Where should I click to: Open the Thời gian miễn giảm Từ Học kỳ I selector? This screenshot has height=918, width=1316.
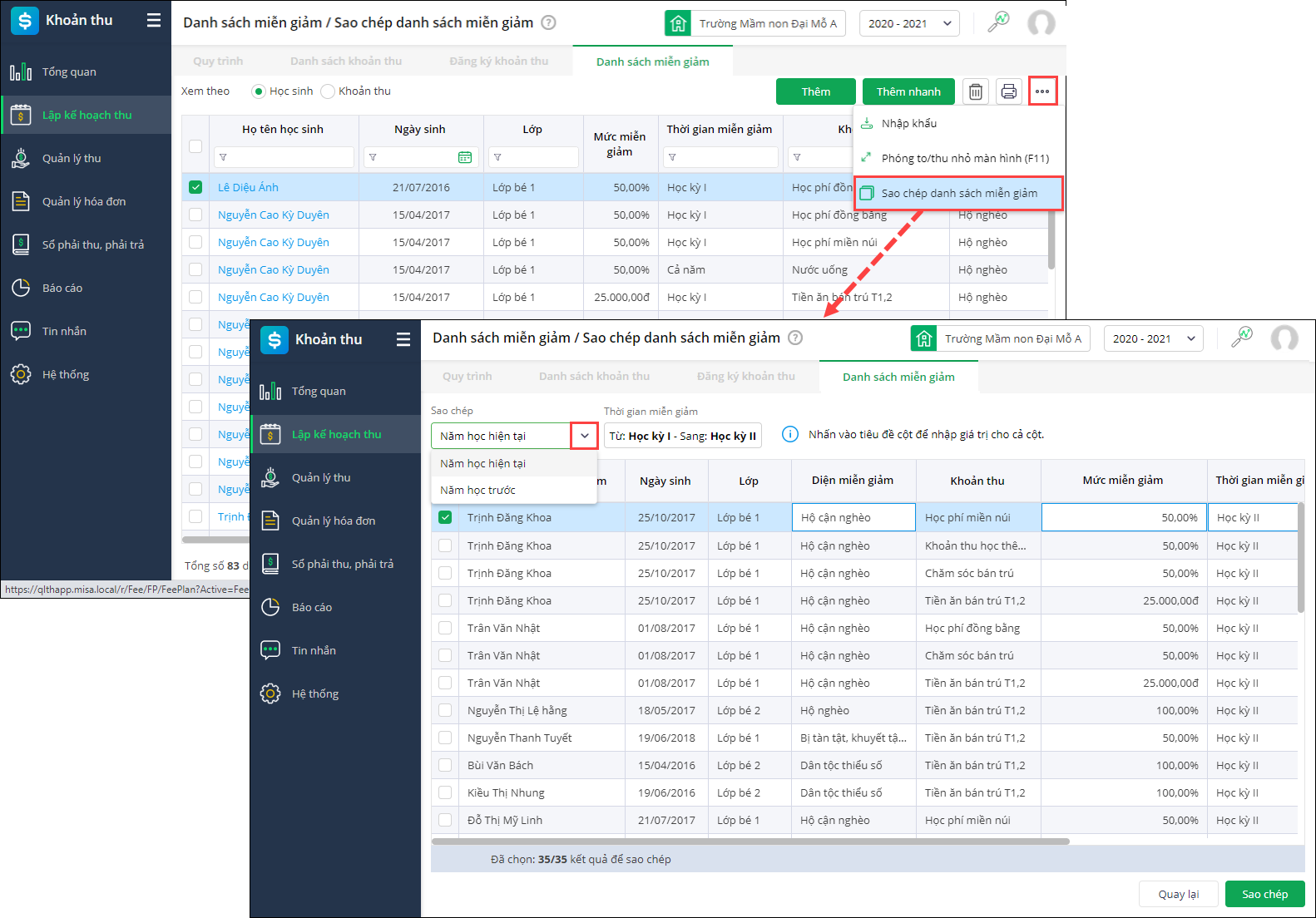pyautogui.click(x=683, y=436)
